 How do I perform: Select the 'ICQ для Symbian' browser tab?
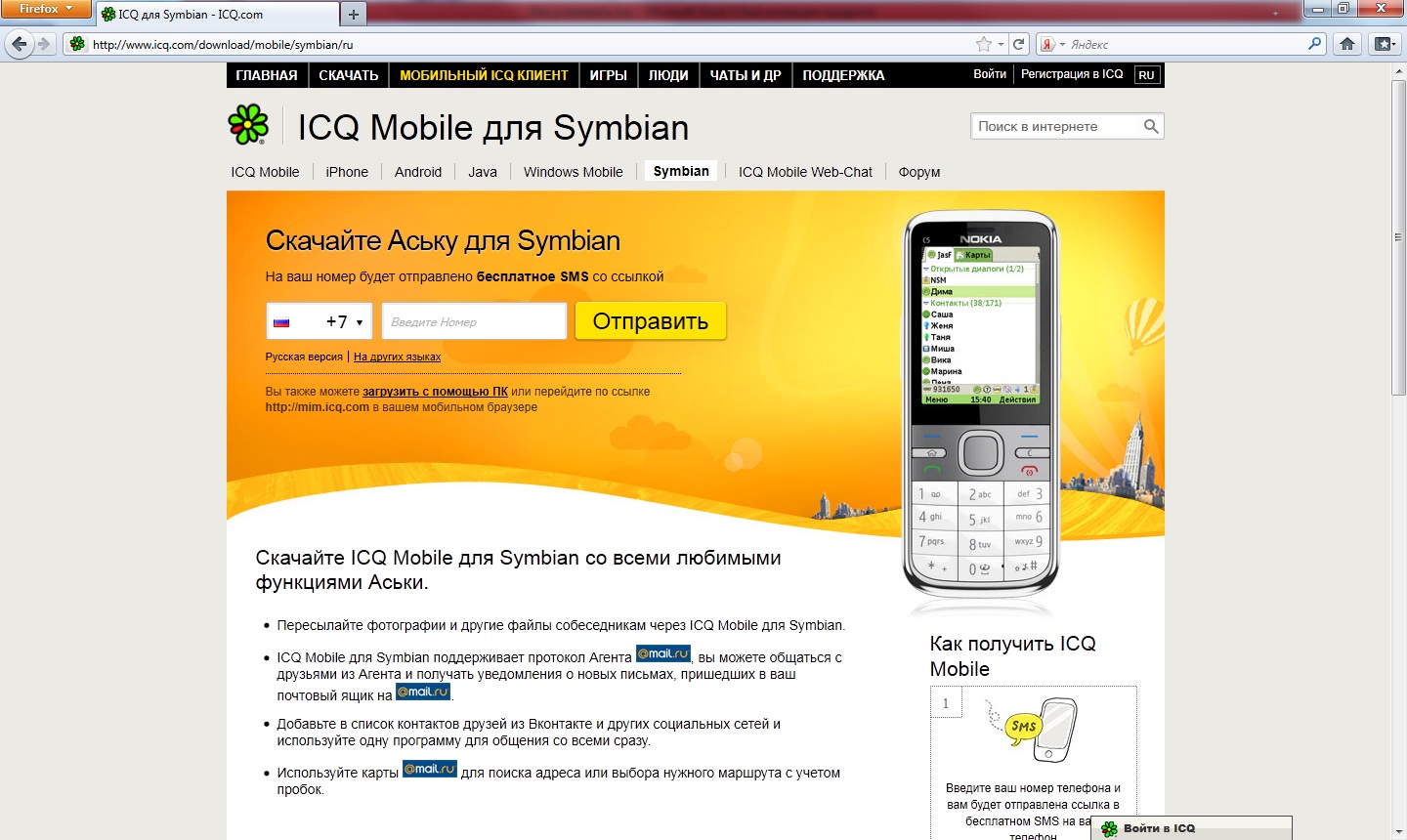tap(217, 14)
